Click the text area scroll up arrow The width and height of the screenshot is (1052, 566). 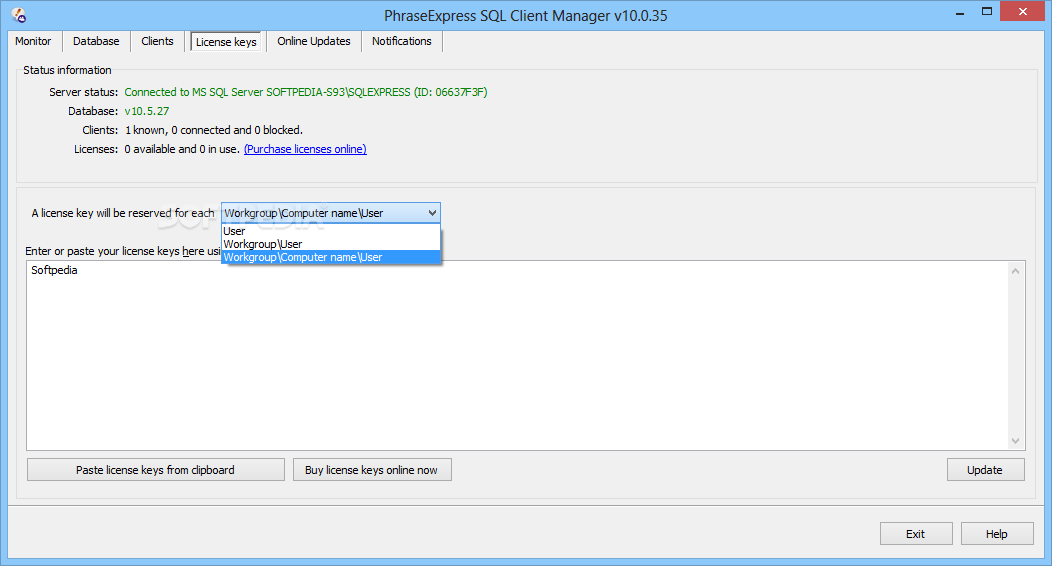1015,271
